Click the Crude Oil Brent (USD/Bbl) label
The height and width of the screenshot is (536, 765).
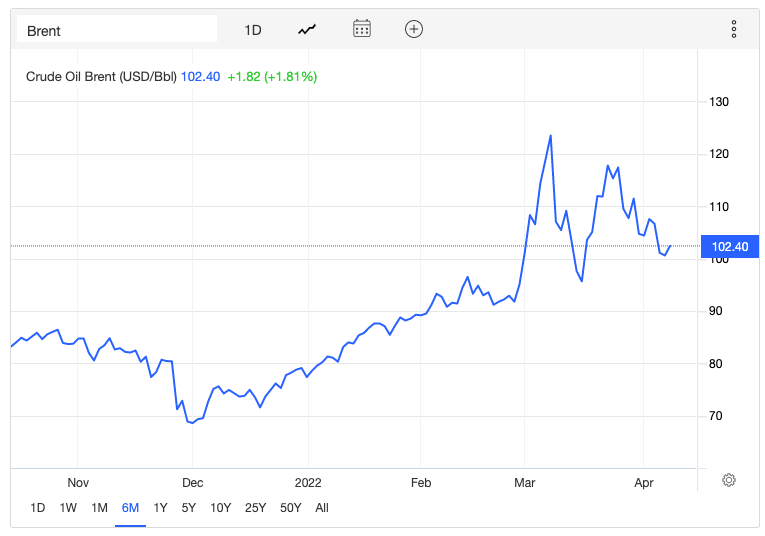(x=101, y=77)
